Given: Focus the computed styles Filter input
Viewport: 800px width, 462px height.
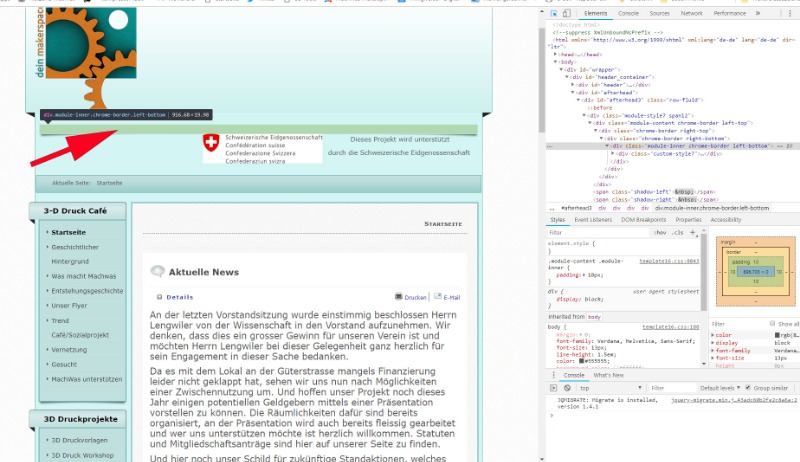Looking at the screenshot, I should (739, 324).
